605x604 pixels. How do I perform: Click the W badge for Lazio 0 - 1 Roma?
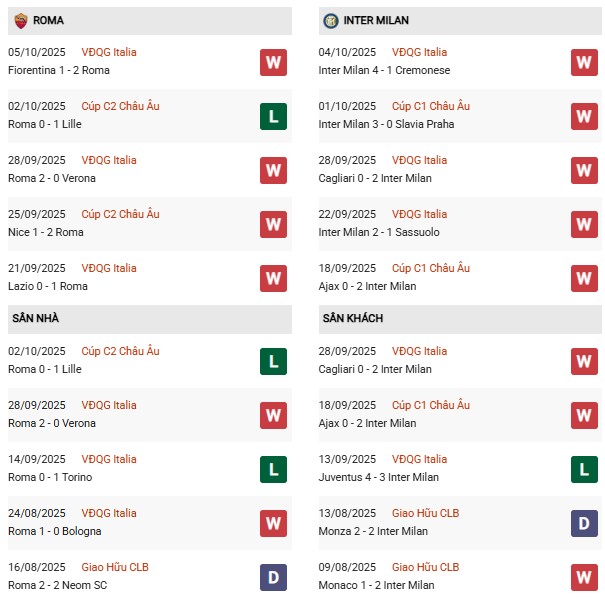pyautogui.click(x=273, y=278)
